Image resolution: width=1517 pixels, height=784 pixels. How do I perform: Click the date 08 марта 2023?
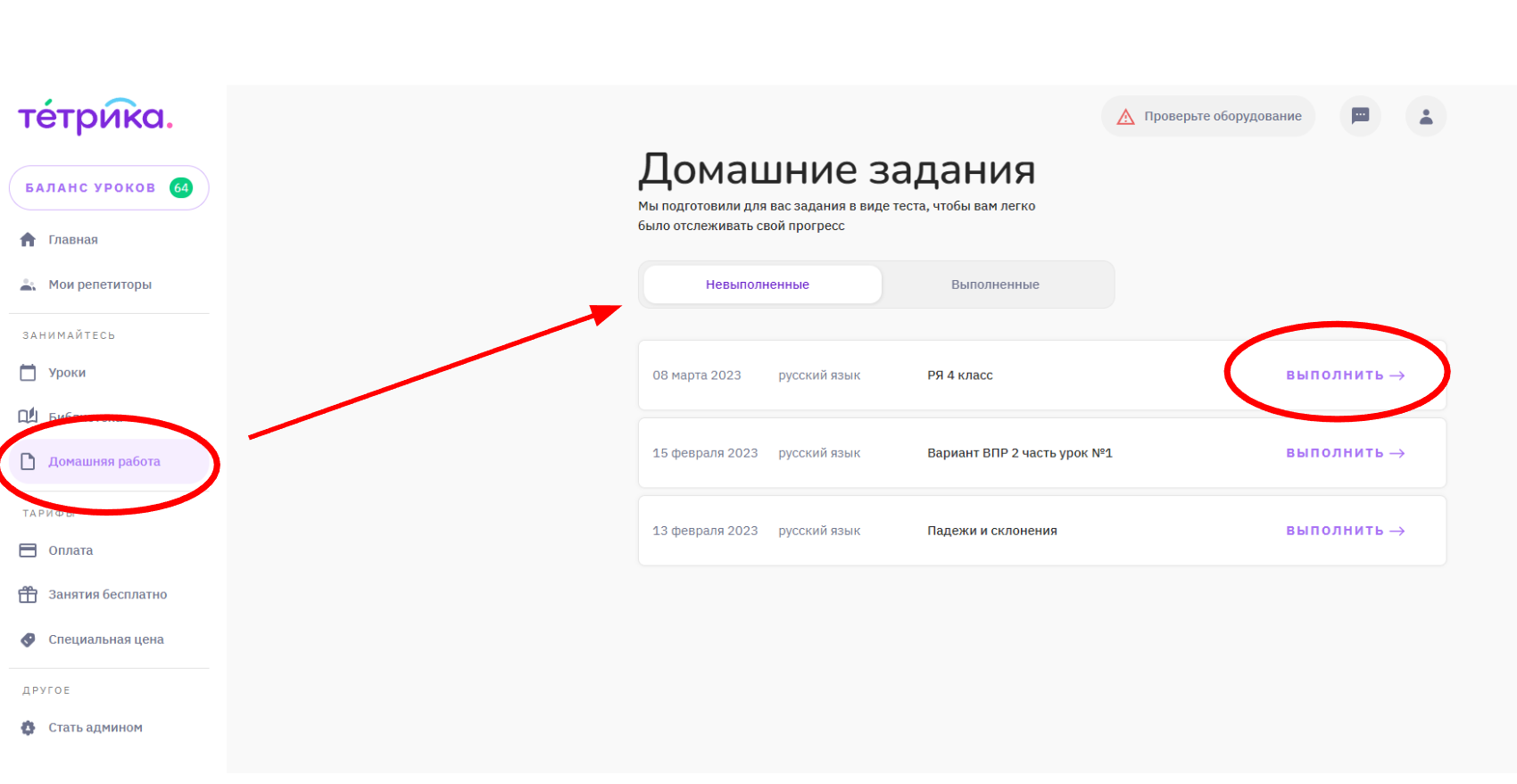tap(697, 375)
